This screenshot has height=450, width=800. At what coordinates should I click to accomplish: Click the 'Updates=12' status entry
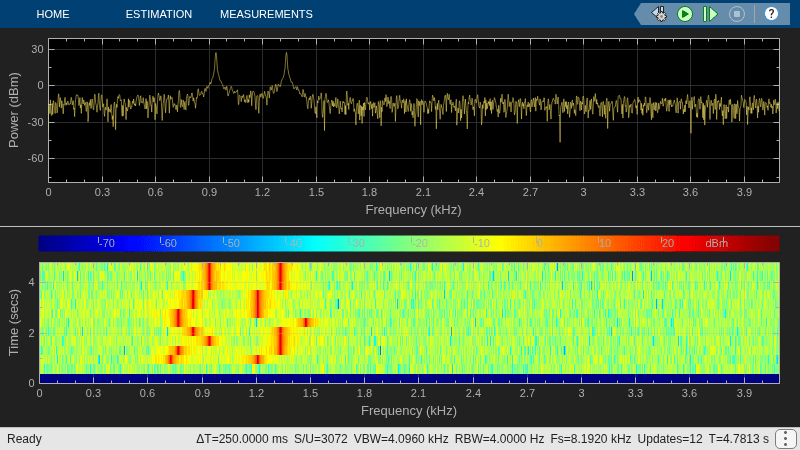(x=670, y=439)
